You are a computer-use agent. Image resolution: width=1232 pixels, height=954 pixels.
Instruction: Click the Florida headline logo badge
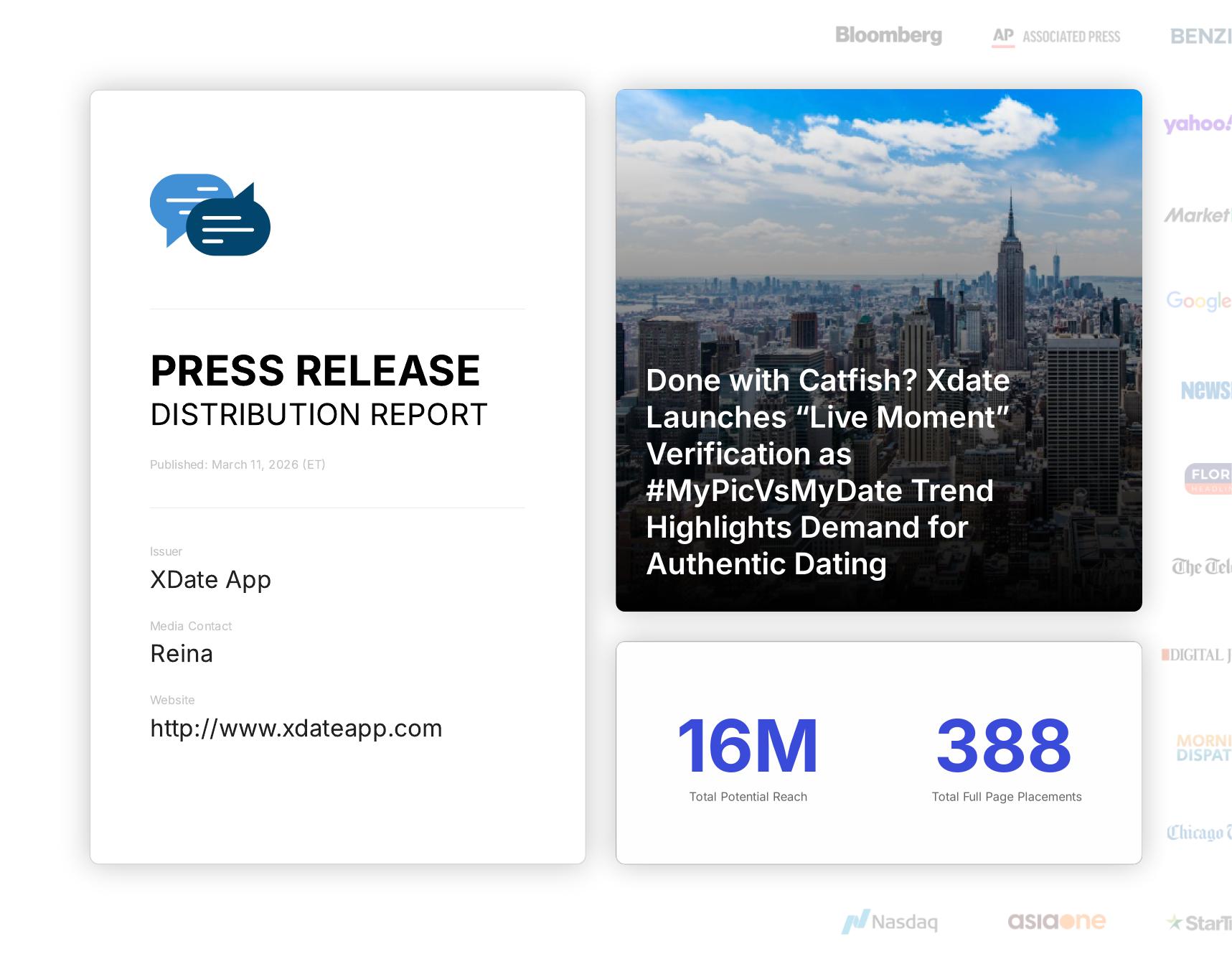click(1208, 479)
